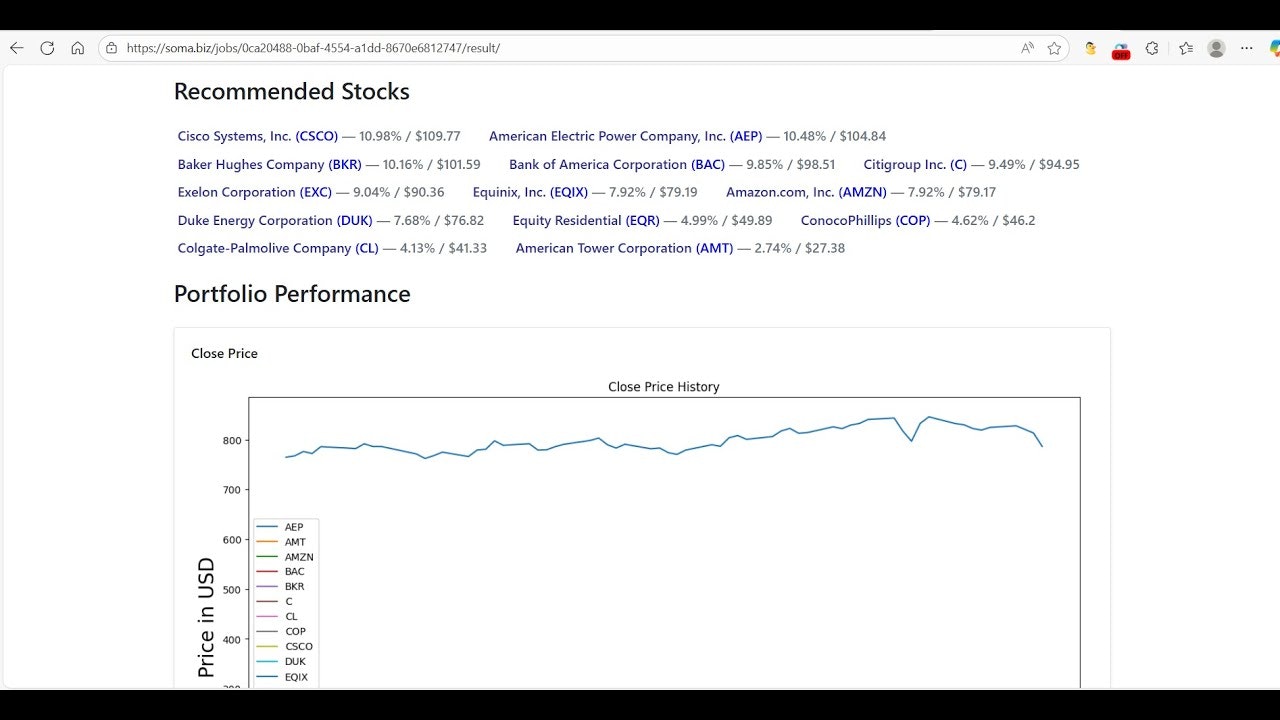Click the DuckDuckGo extension icon

pyautogui.click(x=1090, y=47)
